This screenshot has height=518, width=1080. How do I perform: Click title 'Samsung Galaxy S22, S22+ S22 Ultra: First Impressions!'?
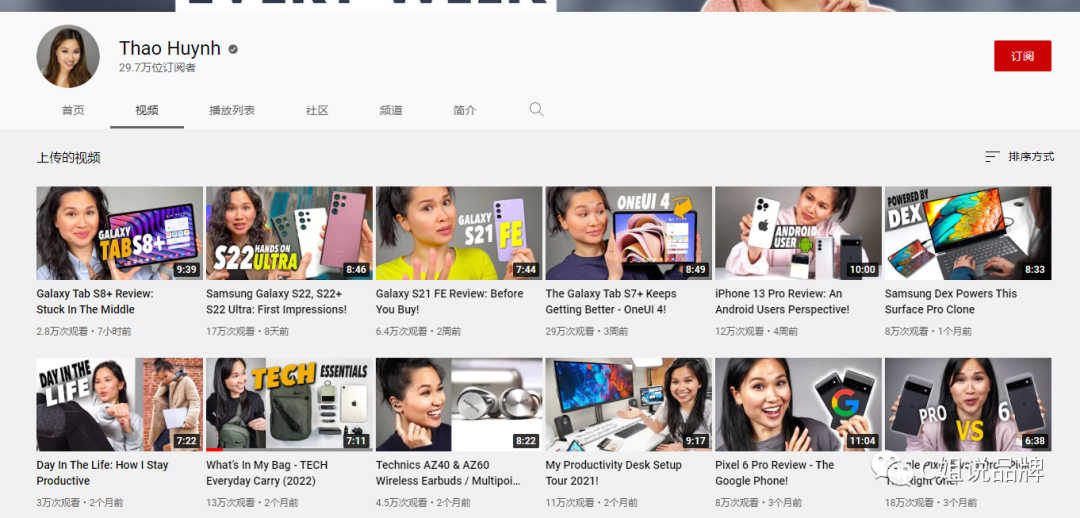pos(276,301)
